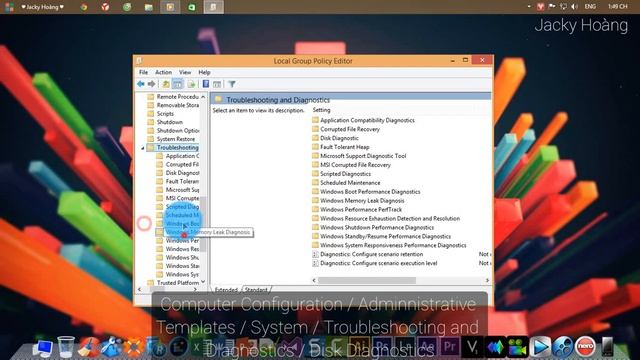
Task: Select Trusted Platform folder in tree
Action: click(173, 282)
